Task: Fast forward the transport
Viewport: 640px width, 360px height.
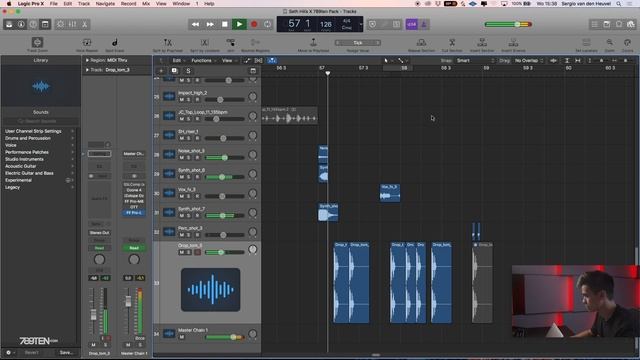Action: pyautogui.click(x=210, y=24)
